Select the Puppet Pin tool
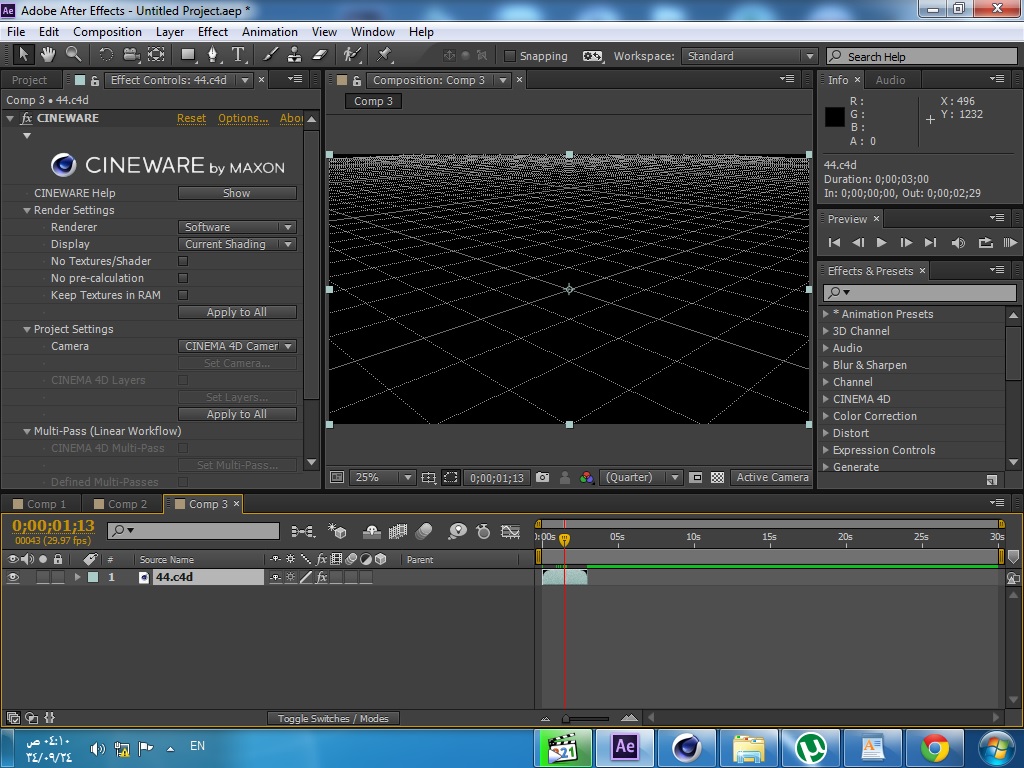This screenshot has height=768, width=1024. (x=384, y=55)
